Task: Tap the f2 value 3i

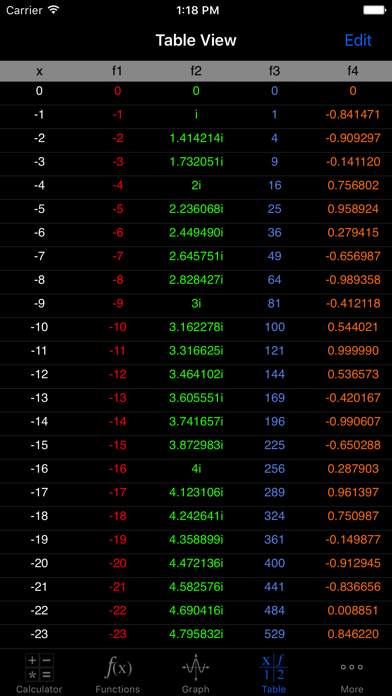Action: [x=196, y=304]
